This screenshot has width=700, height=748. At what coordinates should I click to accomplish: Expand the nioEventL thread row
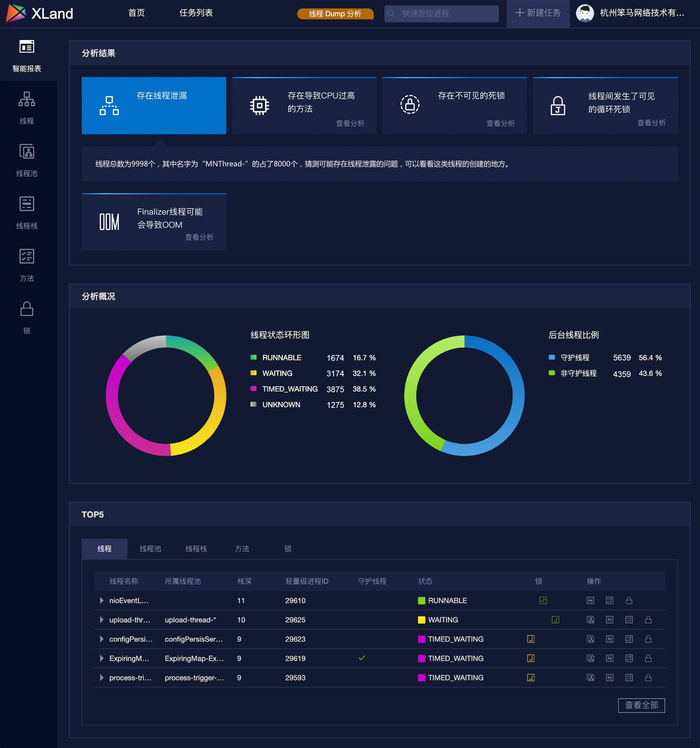[101, 601]
